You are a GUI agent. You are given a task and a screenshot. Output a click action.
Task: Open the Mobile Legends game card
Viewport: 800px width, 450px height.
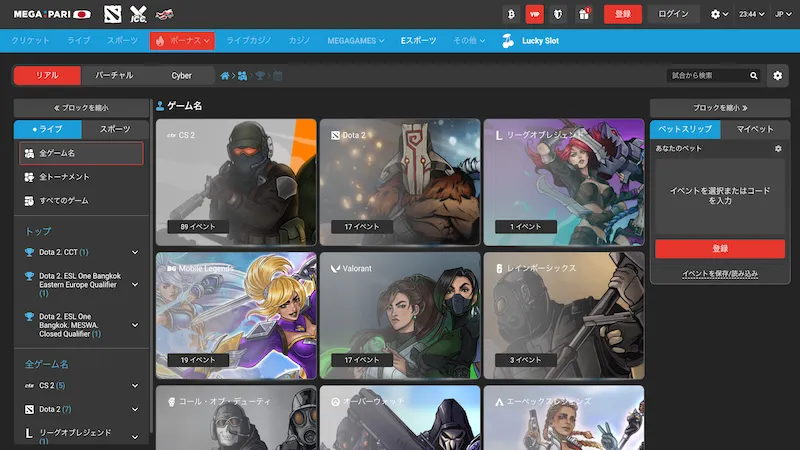(236, 315)
